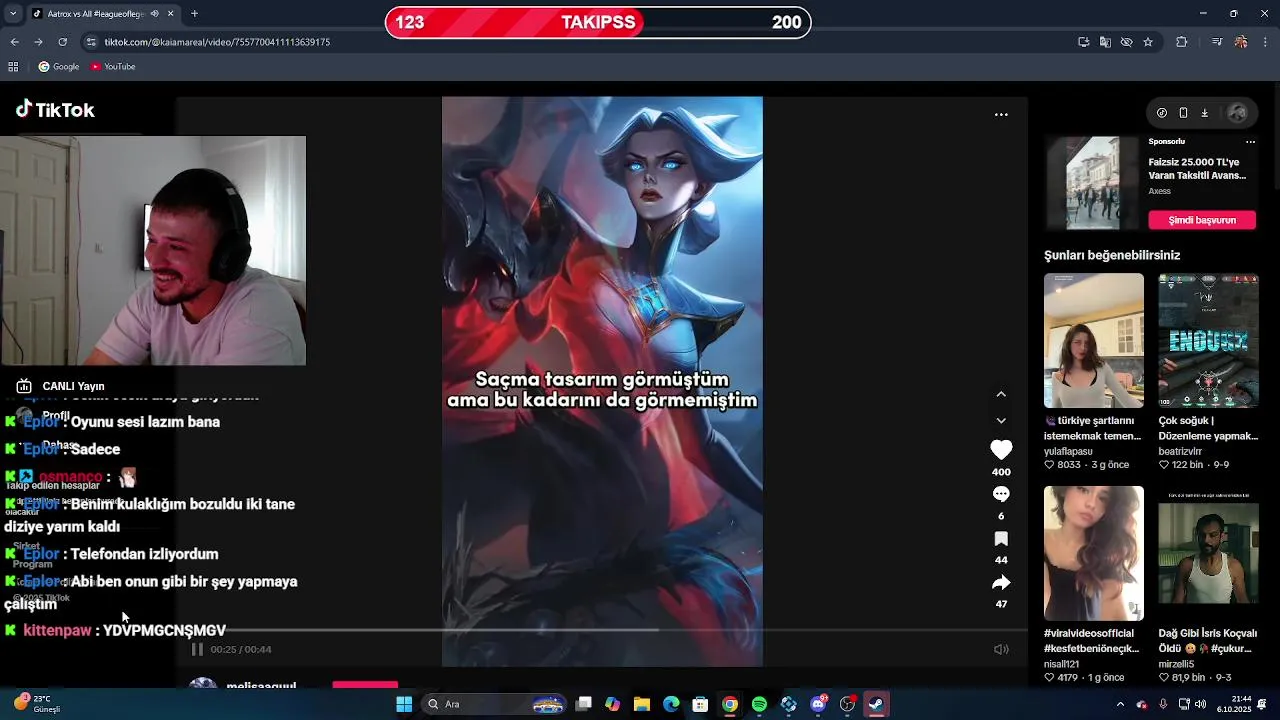Click the tiktok.com address bar URL

coord(217,42)
